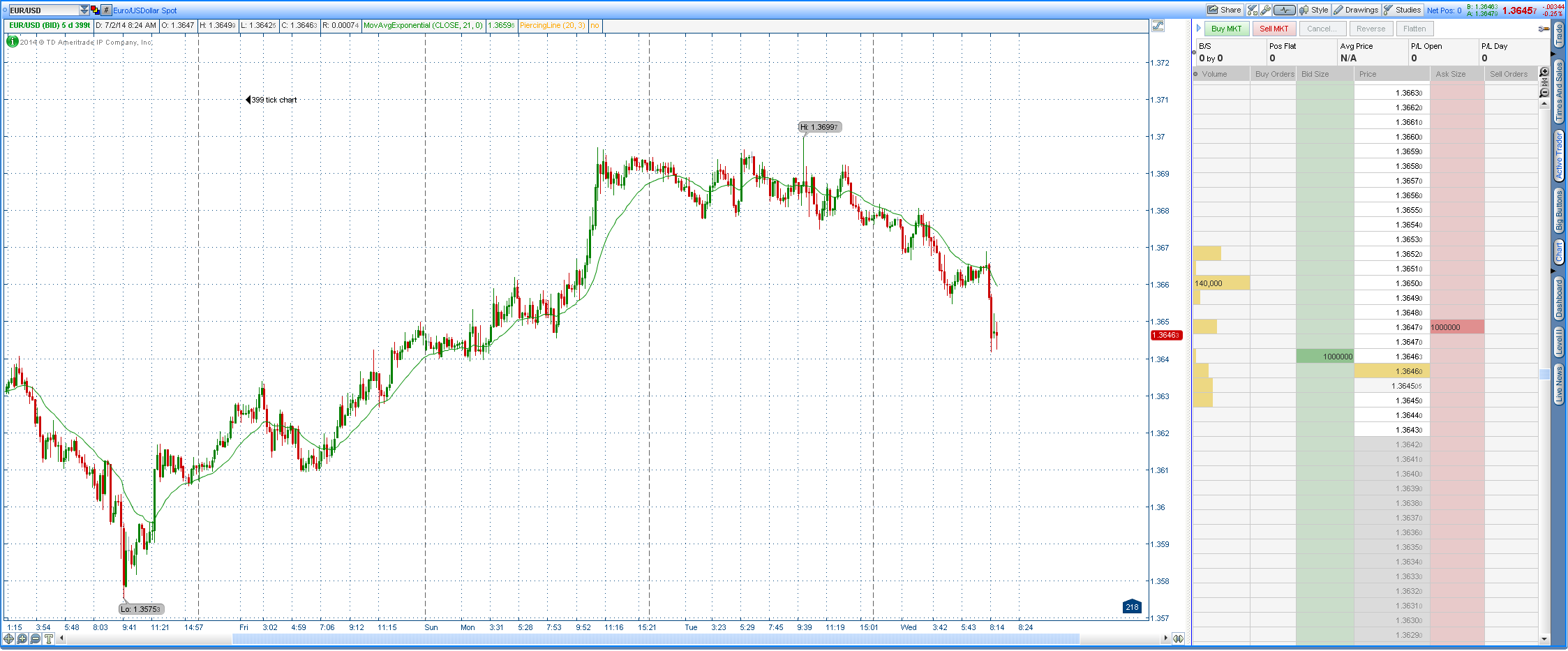
Task: Click the price ladder scroll down arrow
Action: [x=1544, y=638]
